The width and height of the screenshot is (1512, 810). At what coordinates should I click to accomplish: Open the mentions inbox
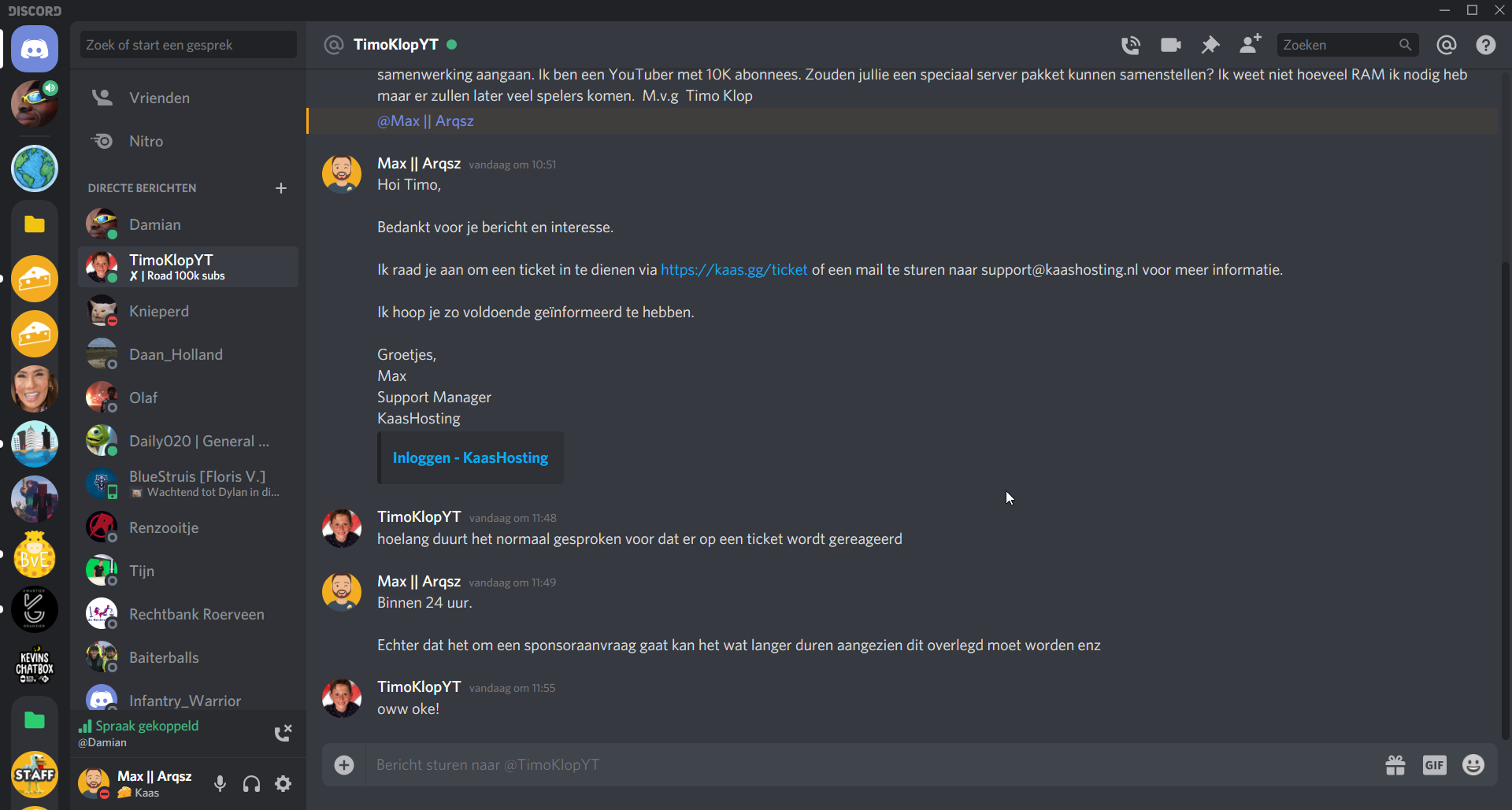(1447, 45)
